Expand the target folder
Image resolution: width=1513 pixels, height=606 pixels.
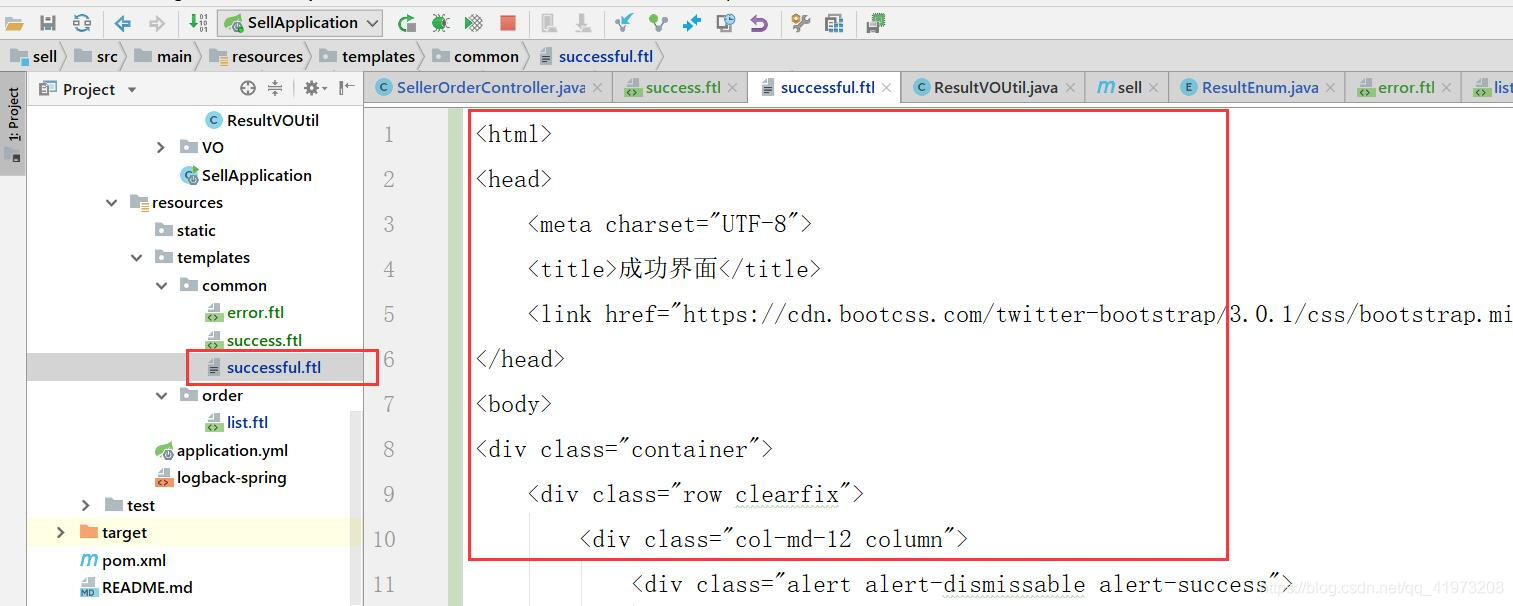pyautogui.click(x=61, y=532)
